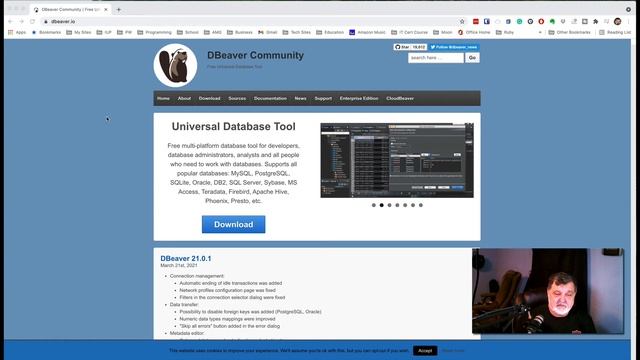Open the Bookmarks star bookmark
Image resolution: width=640 pixels, height=360 pixels.
click(x=46, y=32)
